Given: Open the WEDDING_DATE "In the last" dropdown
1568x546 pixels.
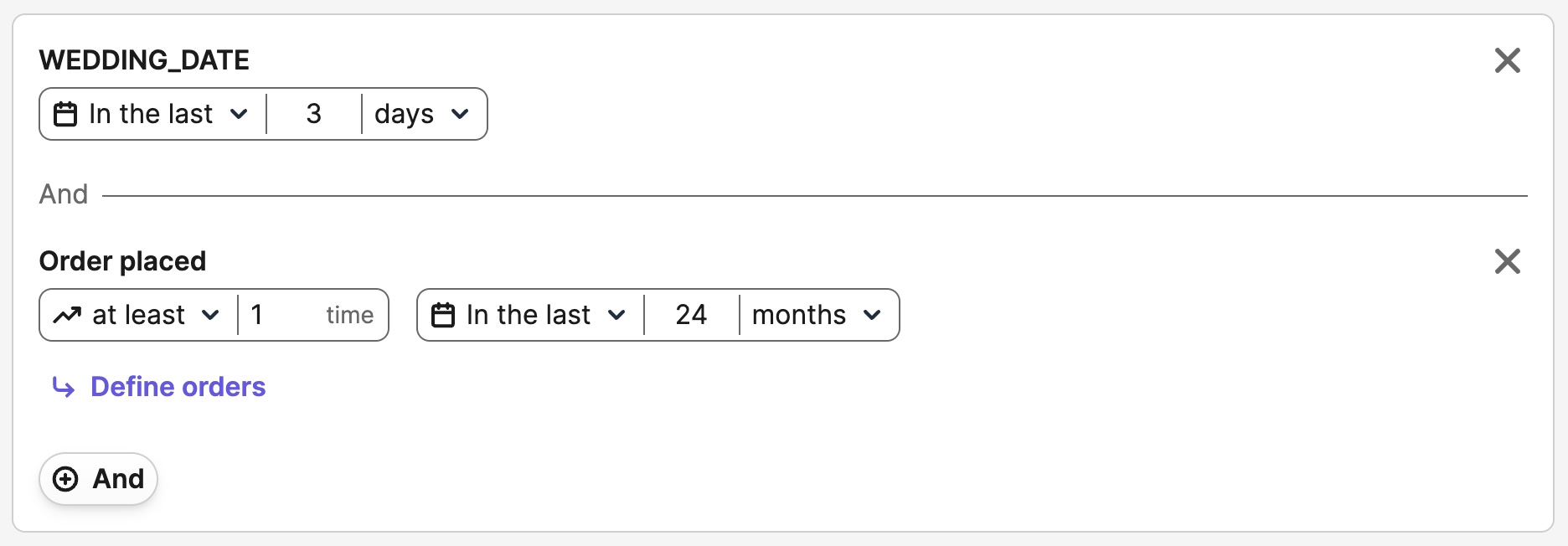Looking at the screenshot, I should 152,114.
